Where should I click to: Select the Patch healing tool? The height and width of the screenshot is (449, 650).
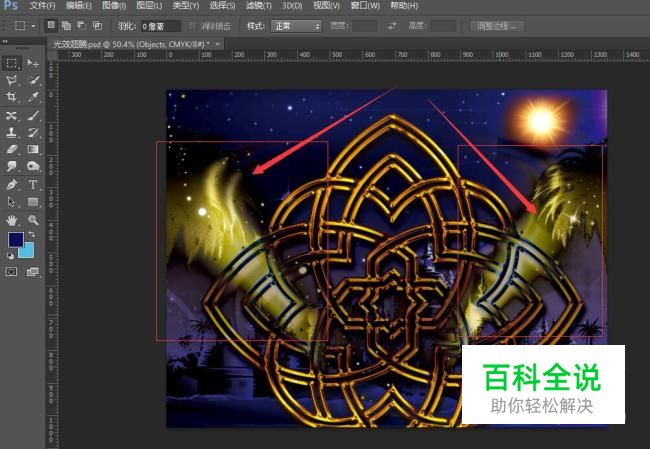point(12,115)
